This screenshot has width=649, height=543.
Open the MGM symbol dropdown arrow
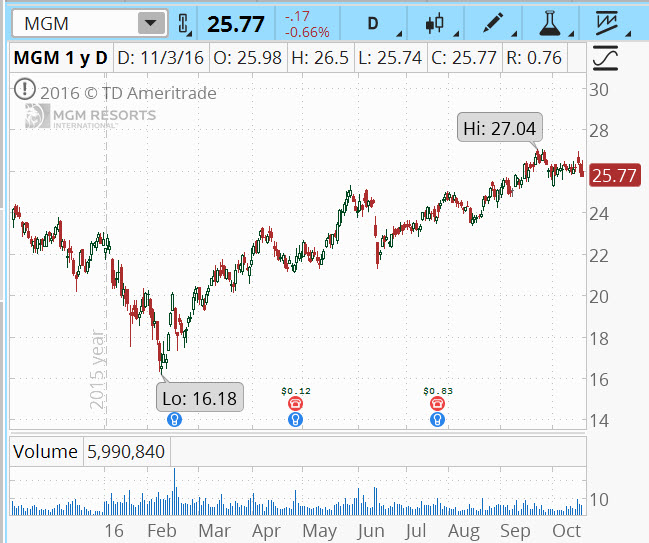[x=151, y=23]
